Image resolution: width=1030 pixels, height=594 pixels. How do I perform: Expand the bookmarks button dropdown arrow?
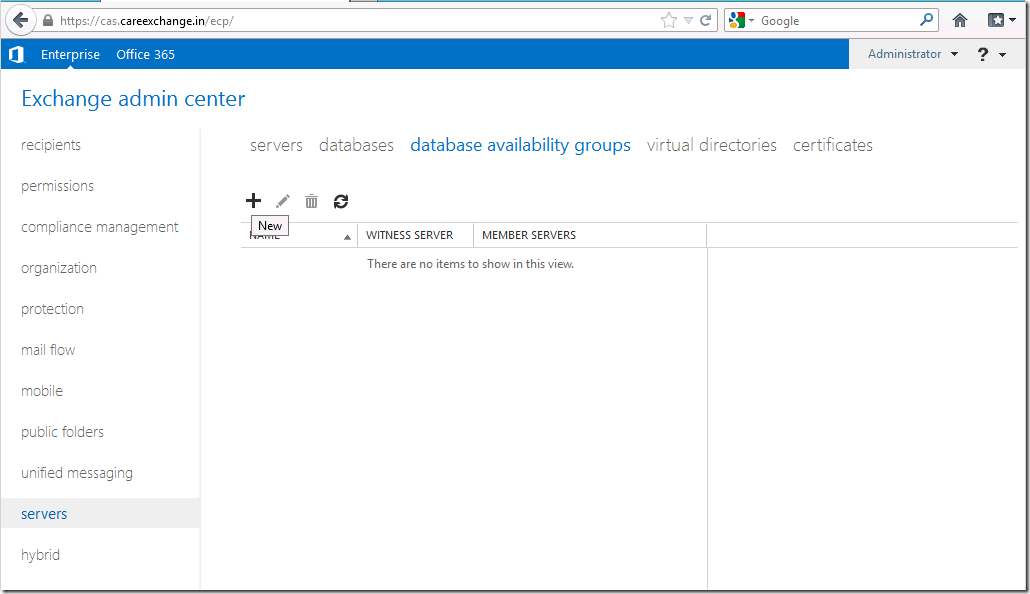[x=1012, y=20]
